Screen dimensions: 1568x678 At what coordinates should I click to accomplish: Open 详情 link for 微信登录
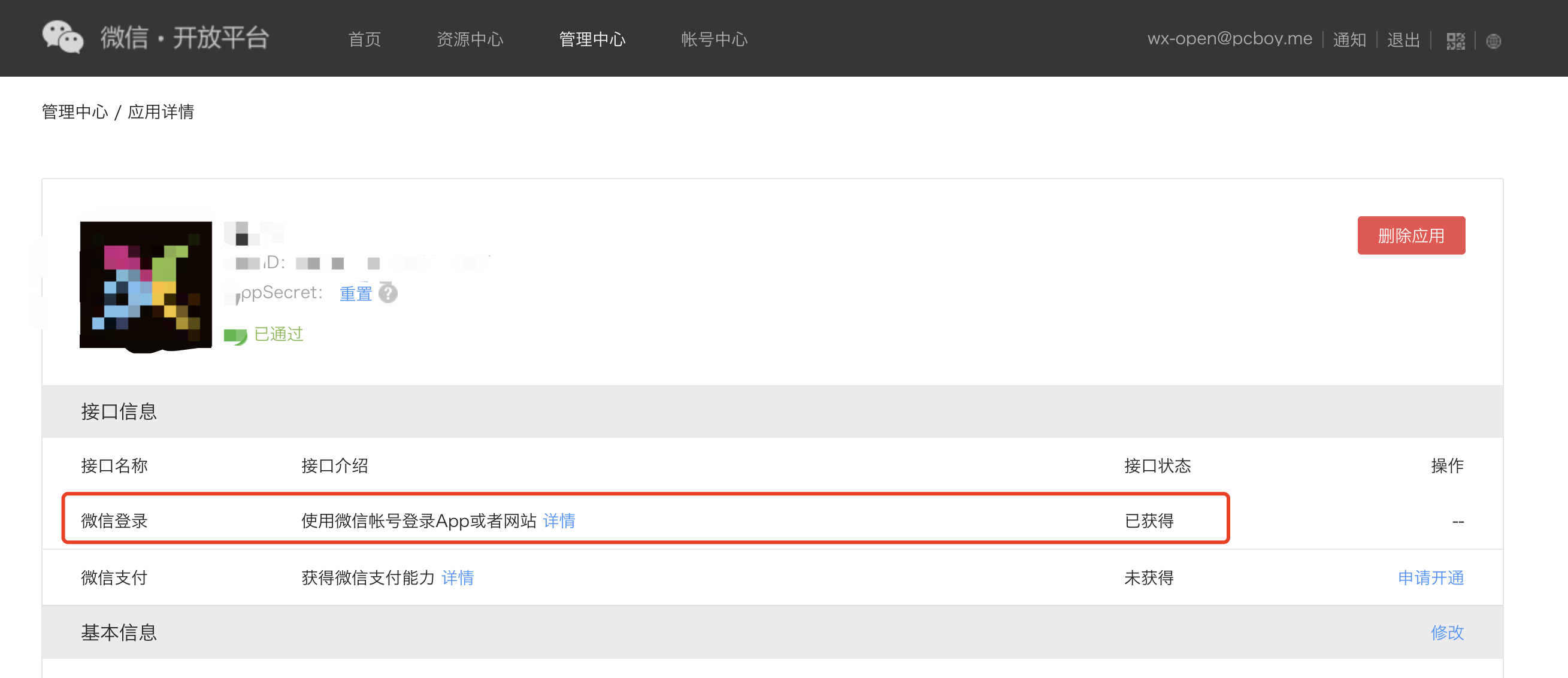tap(559, 520)
